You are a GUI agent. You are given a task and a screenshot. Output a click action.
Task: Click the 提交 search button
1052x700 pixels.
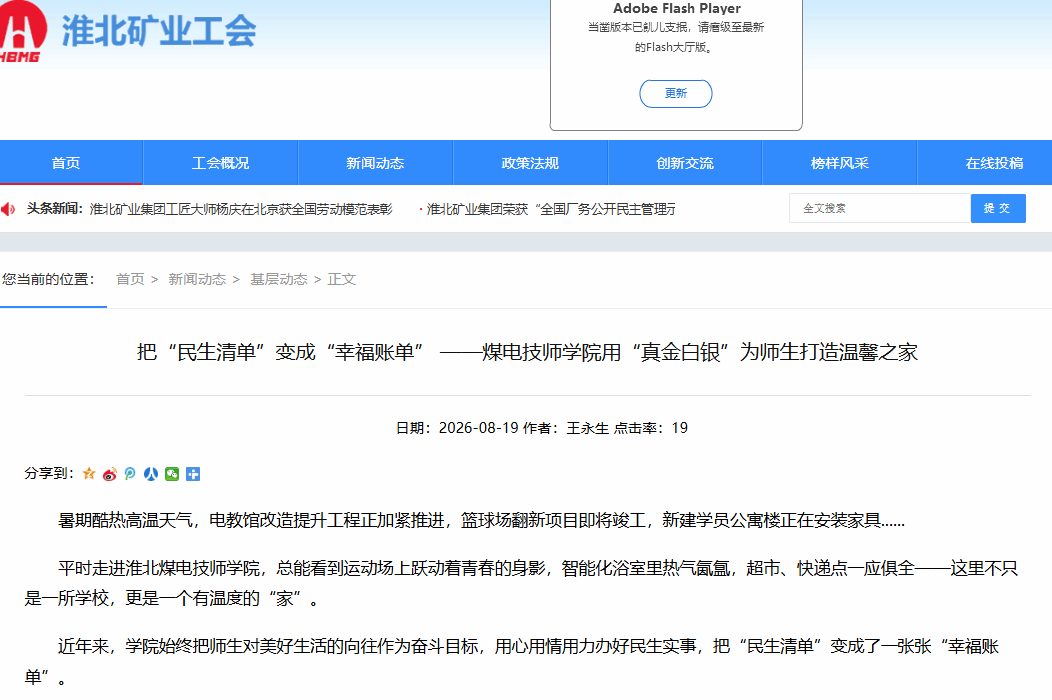click(x=998, y=208)
